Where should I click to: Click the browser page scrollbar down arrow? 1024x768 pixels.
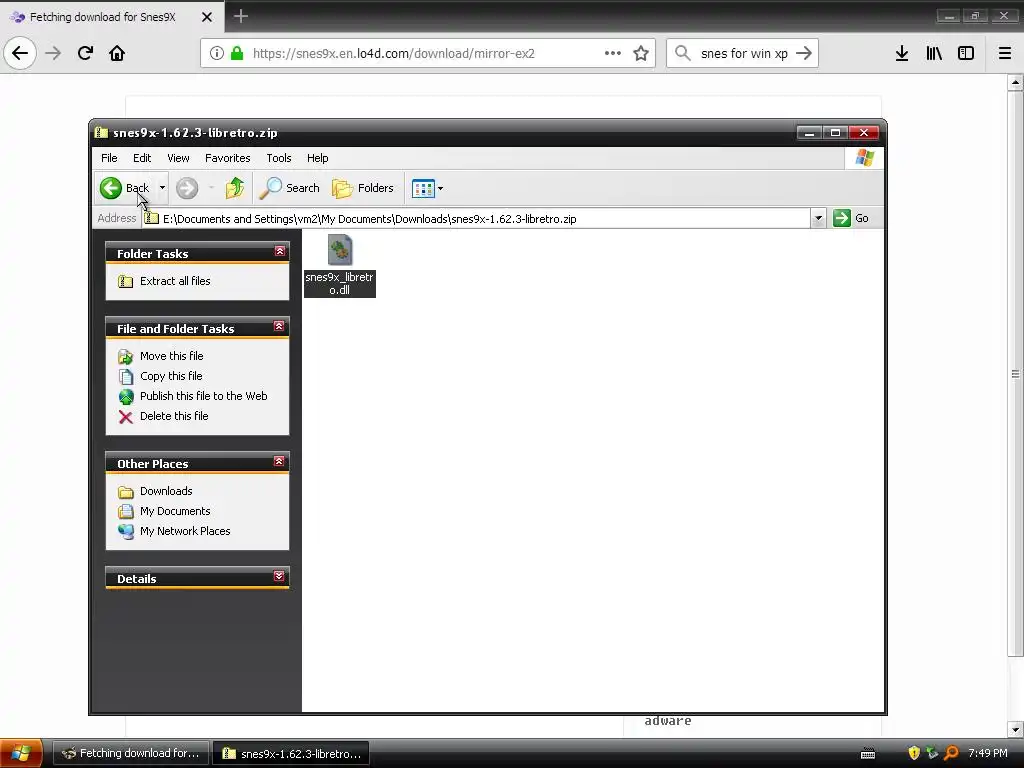click(x=1015, y=729)
